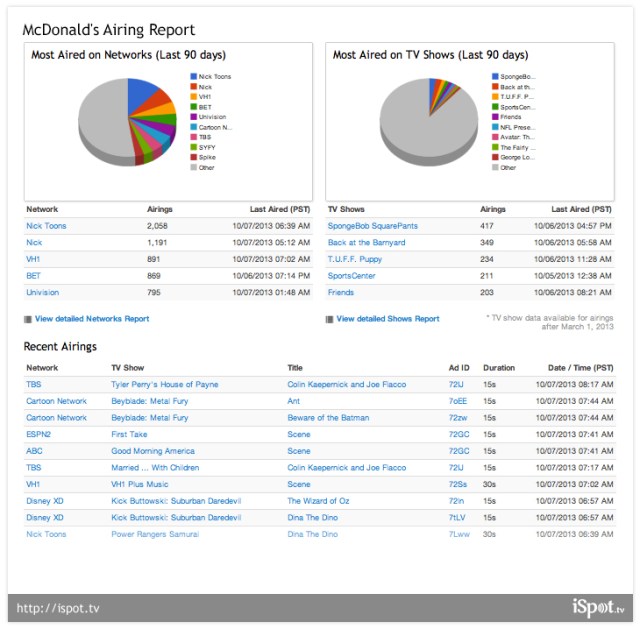Open VH1 Plus Music show link
Screen dimensions: 640x629
(x=140, y=485)
